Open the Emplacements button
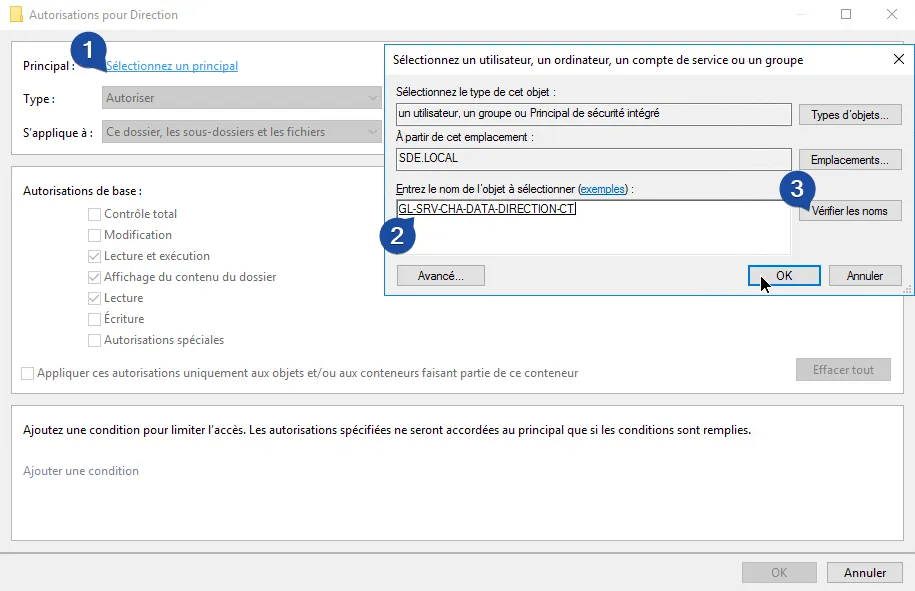The height and width of the screenshot is (591, 915). tap(849, 160)
